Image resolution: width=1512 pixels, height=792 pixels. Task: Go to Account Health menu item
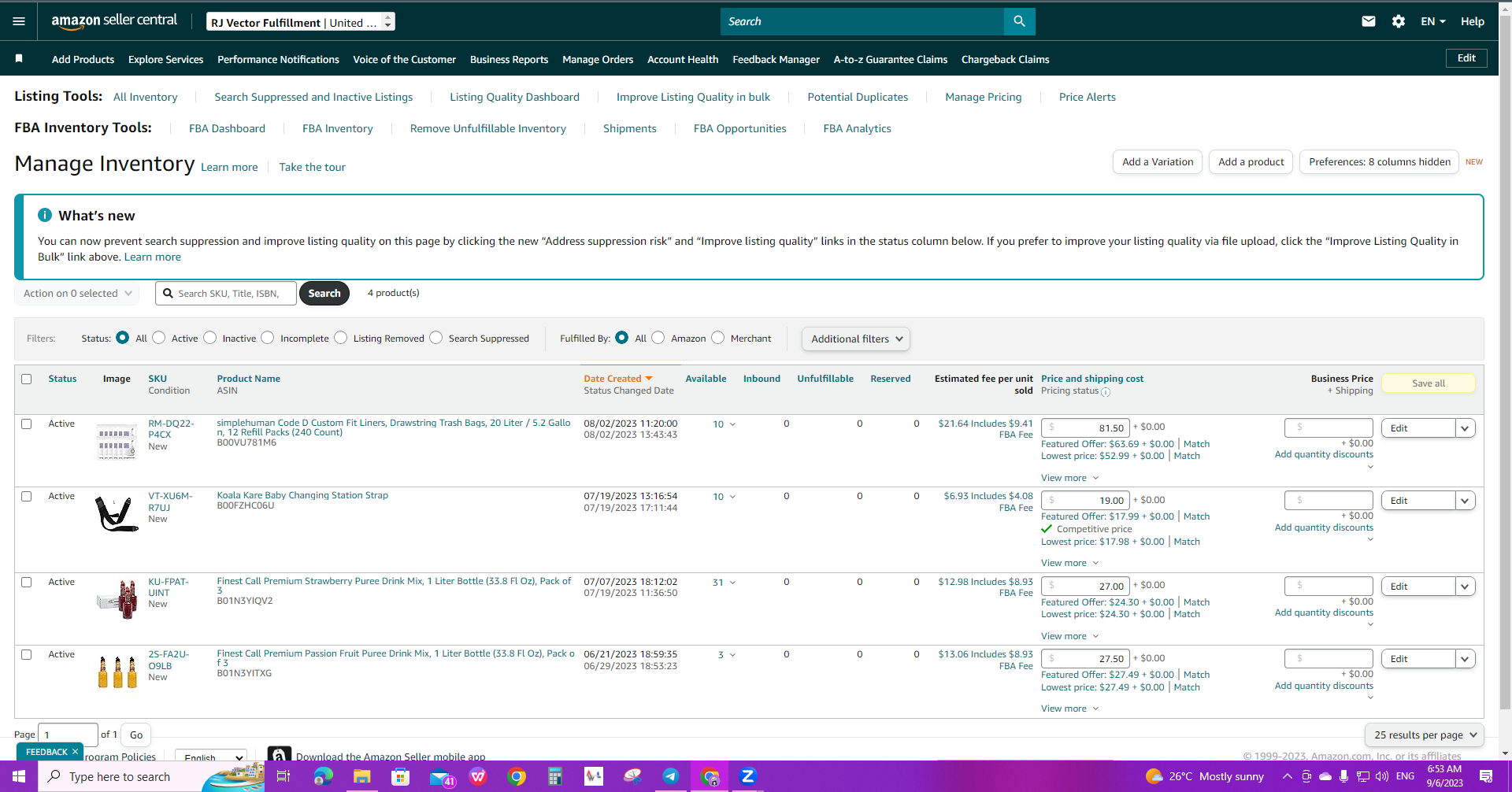(x=683, y=59)
